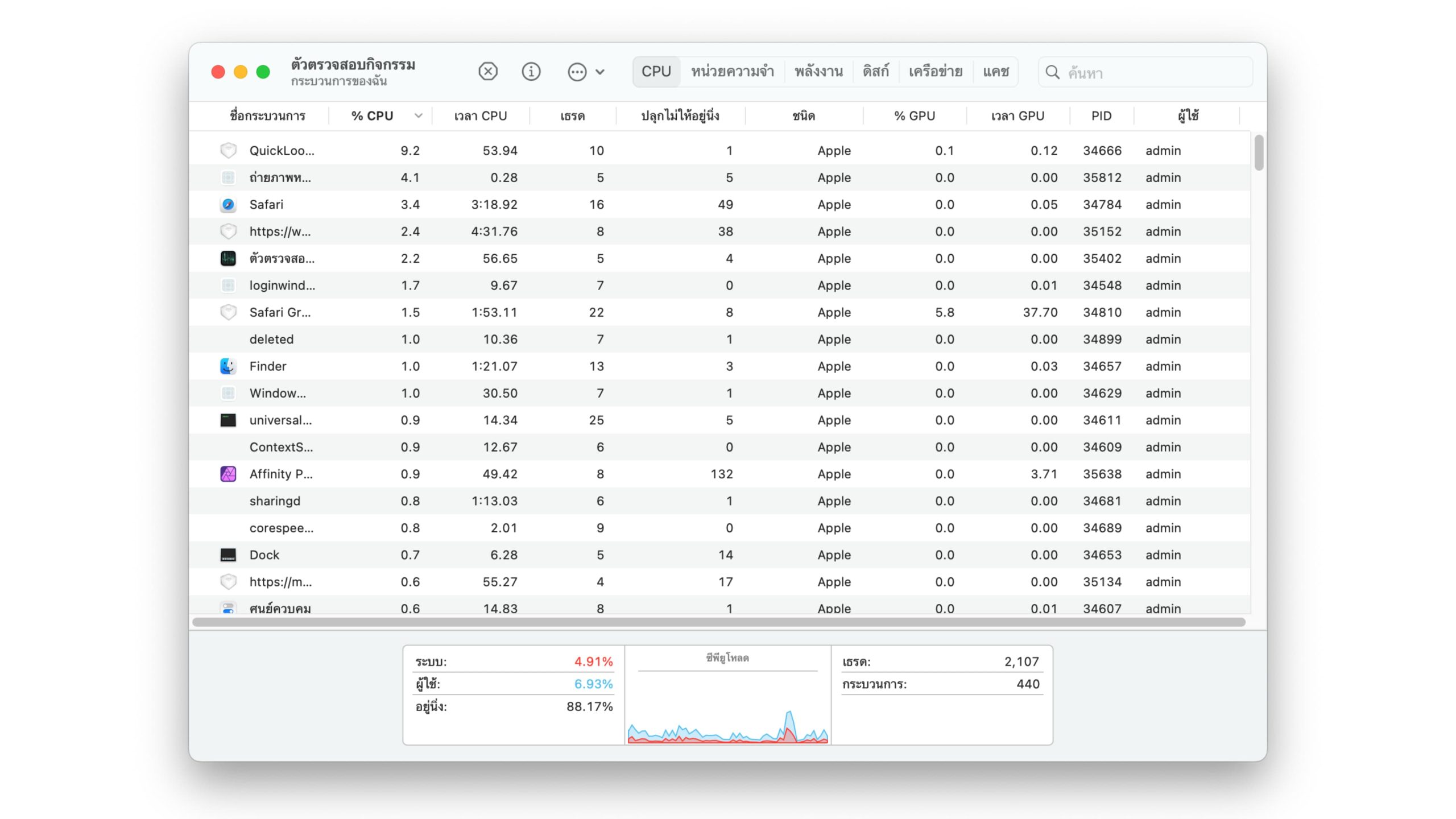Open the chevron dropdown beside ellipsis button
This screenshot has height=819, width=1456.
coord(600,72)
